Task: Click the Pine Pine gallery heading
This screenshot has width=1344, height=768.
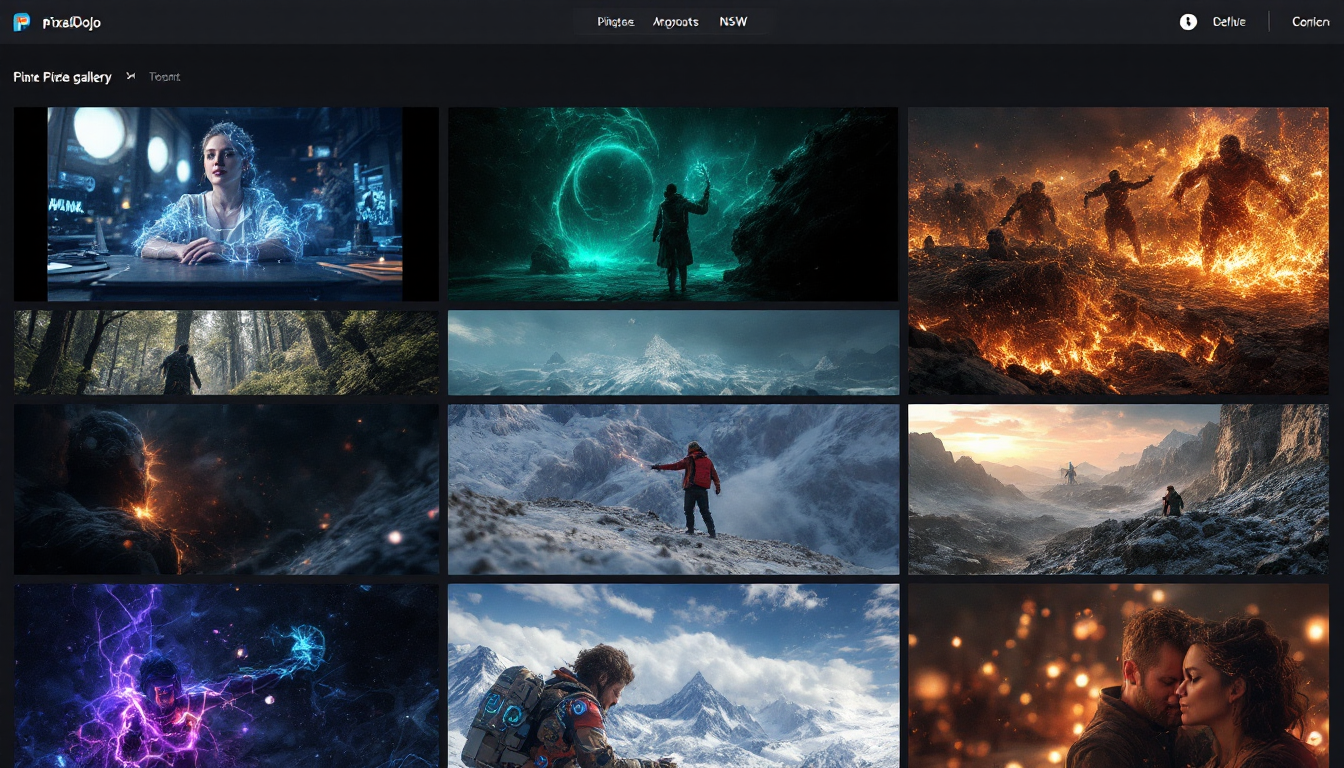Action: (62, 77)
